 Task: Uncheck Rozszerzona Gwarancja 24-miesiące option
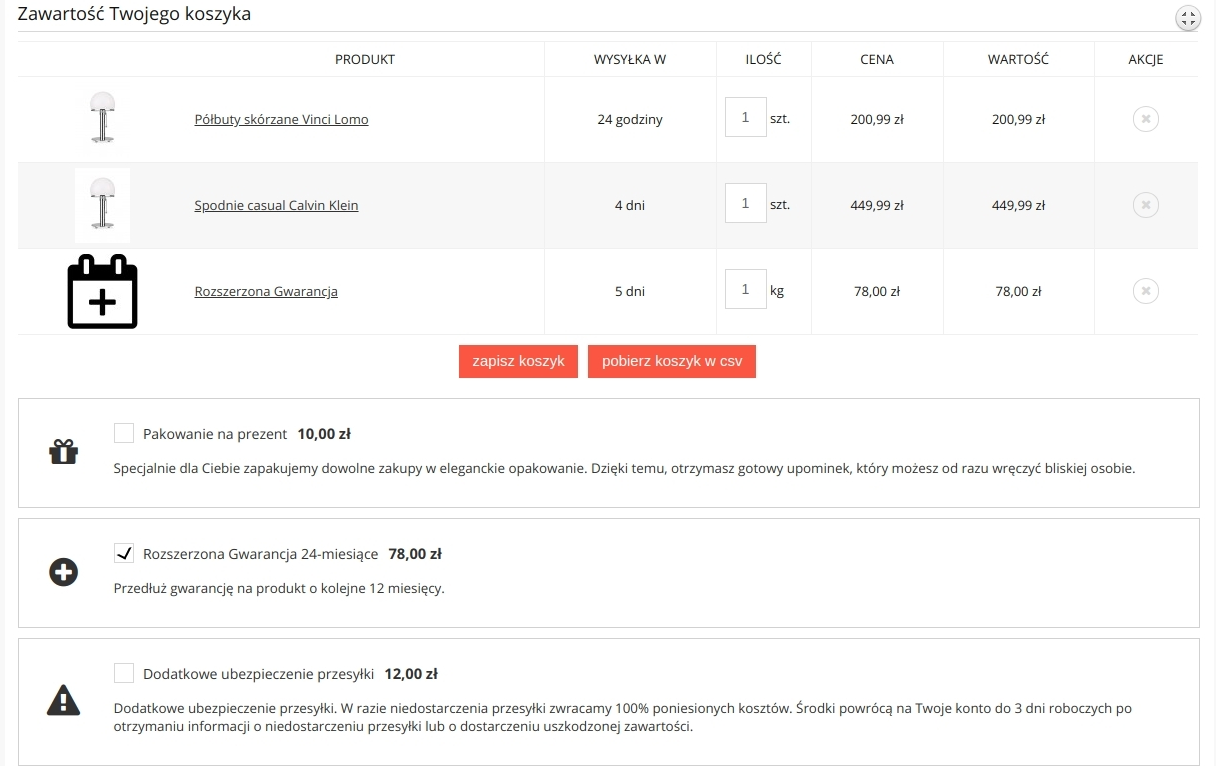click(x=124, y=552)
